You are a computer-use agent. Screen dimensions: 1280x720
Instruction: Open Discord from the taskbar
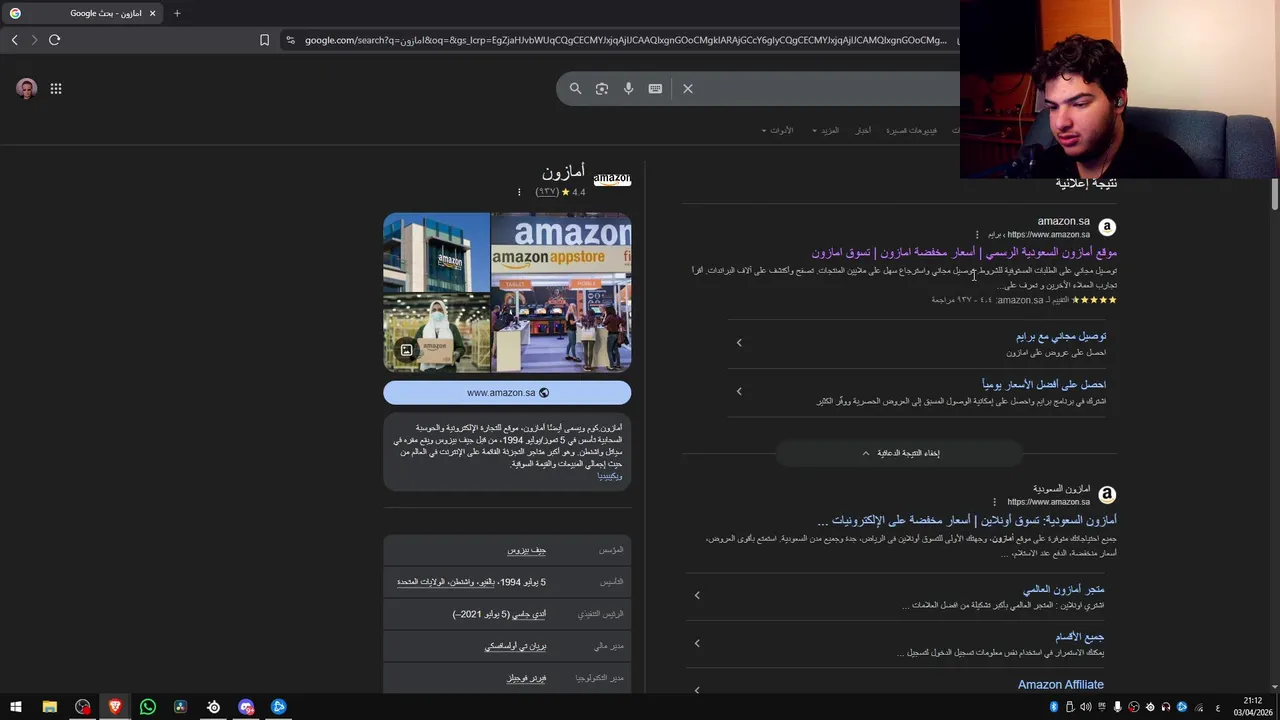[x=246, y=707]
